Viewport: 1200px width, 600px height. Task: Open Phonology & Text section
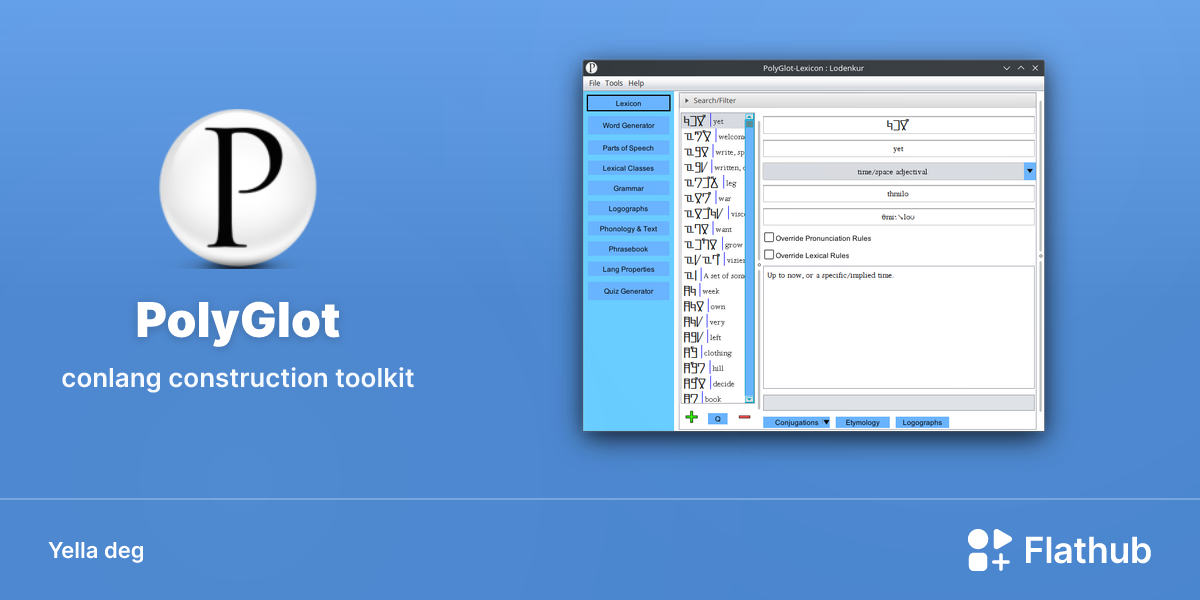pos(629,229)
